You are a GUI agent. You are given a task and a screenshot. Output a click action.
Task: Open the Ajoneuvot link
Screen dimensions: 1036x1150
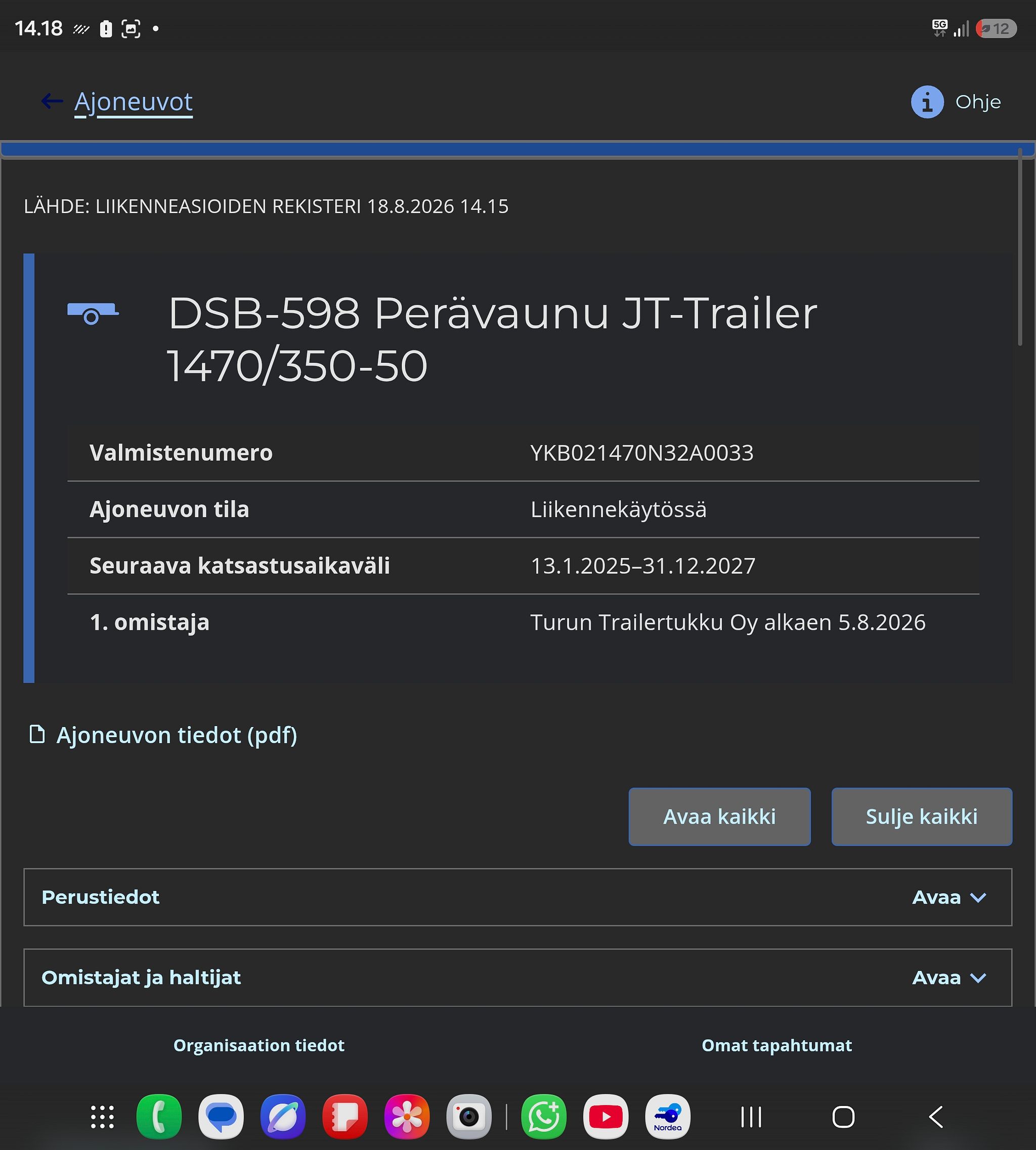[134, 102]
